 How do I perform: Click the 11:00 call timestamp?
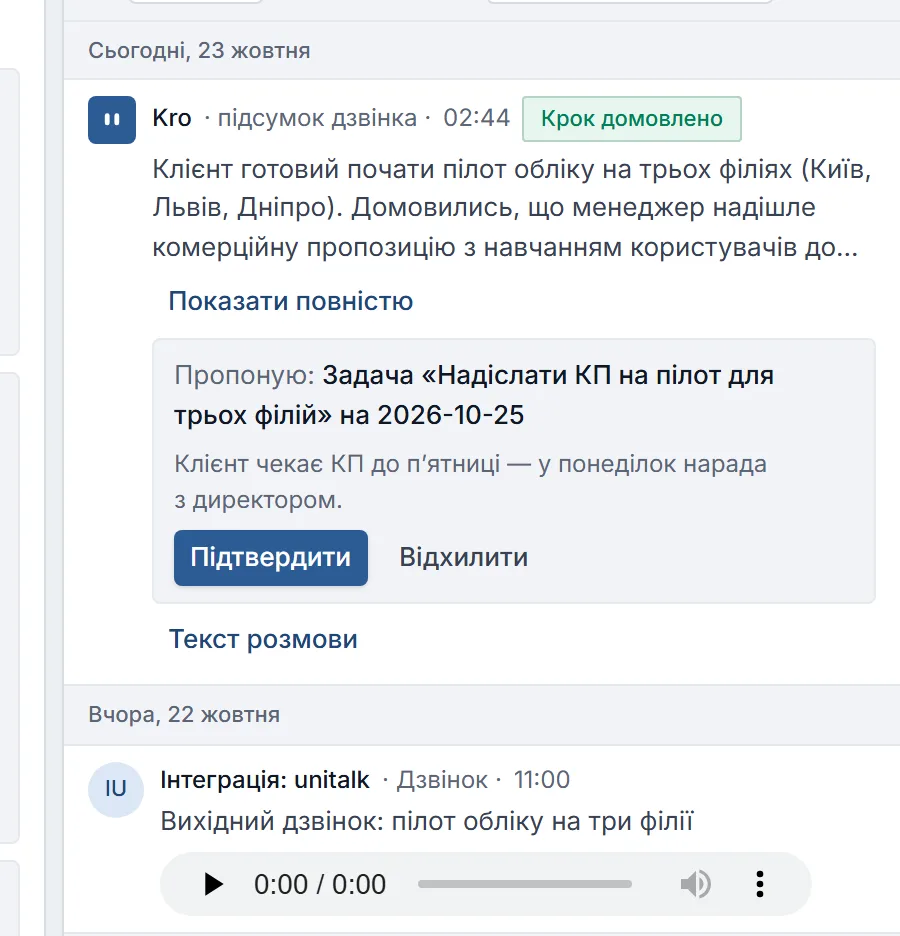pyautogui.click(x=542, y=780)
